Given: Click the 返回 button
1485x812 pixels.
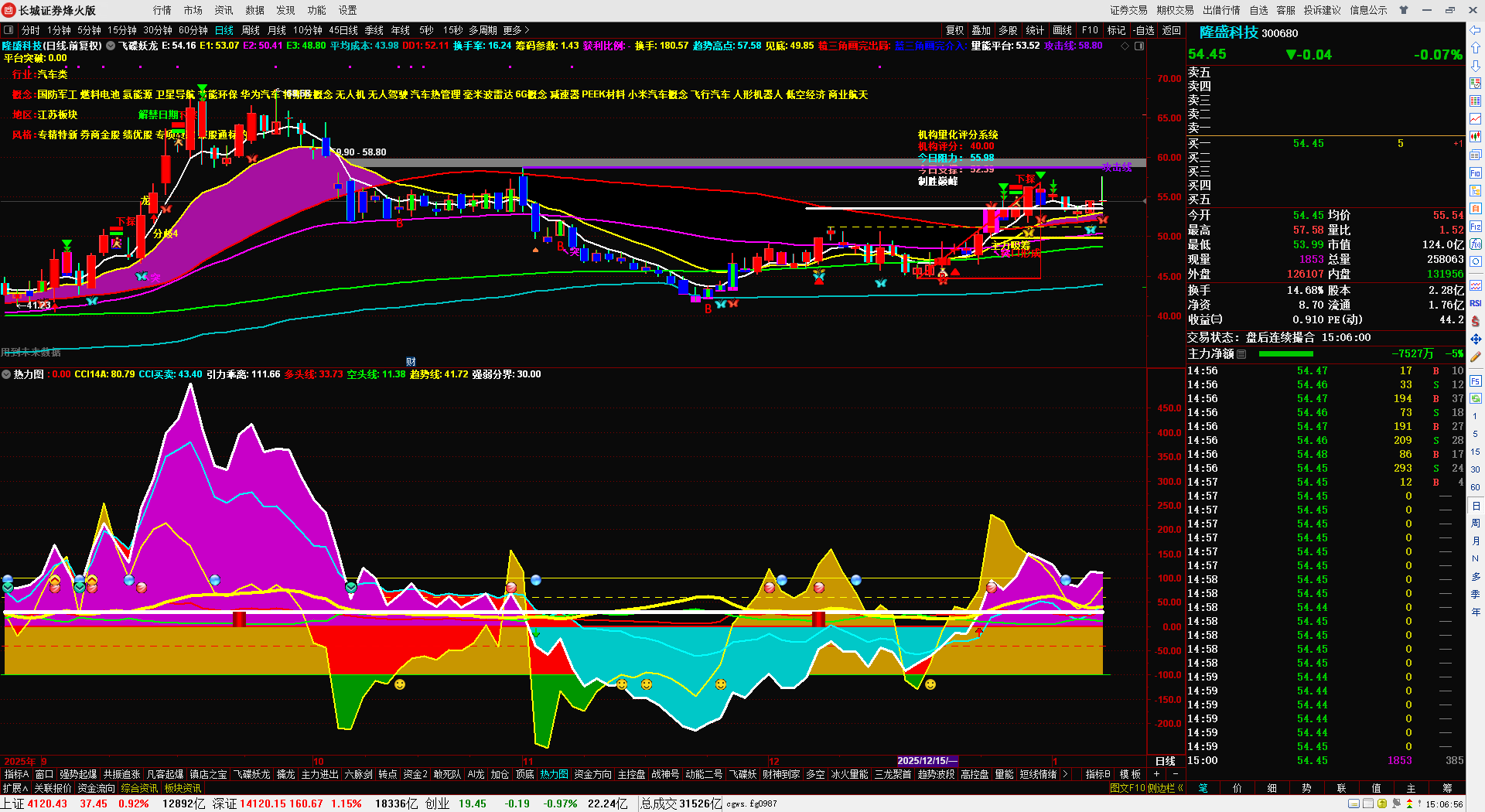Looking at the screenshot, I should click(x=1172, y=30).
